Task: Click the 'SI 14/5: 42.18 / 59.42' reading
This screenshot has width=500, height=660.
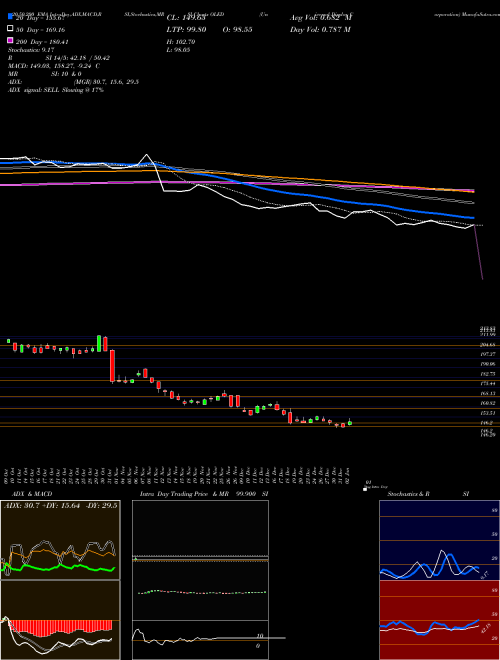Action: (78, 58)
